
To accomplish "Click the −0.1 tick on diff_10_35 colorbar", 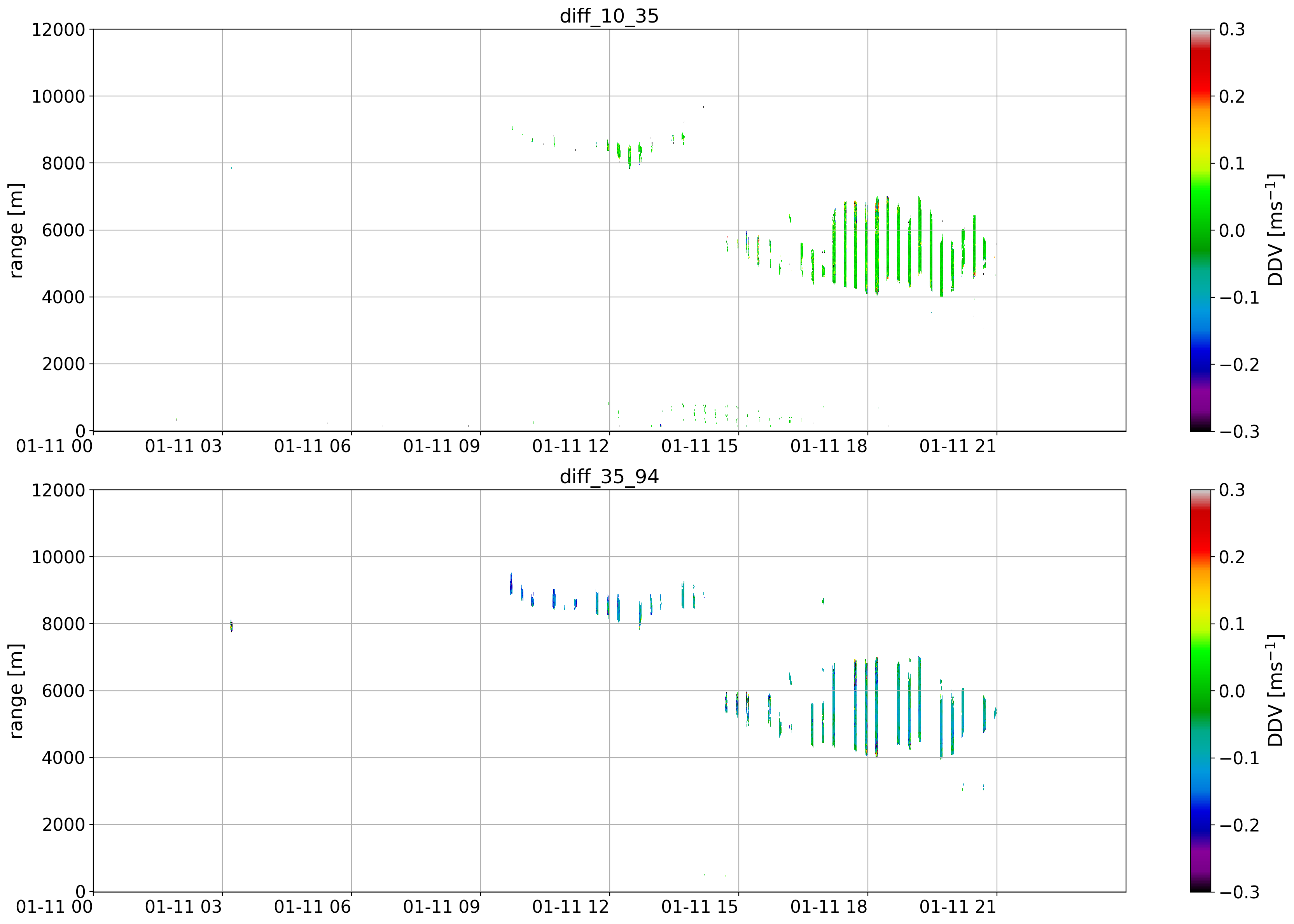I will 1239,297.
